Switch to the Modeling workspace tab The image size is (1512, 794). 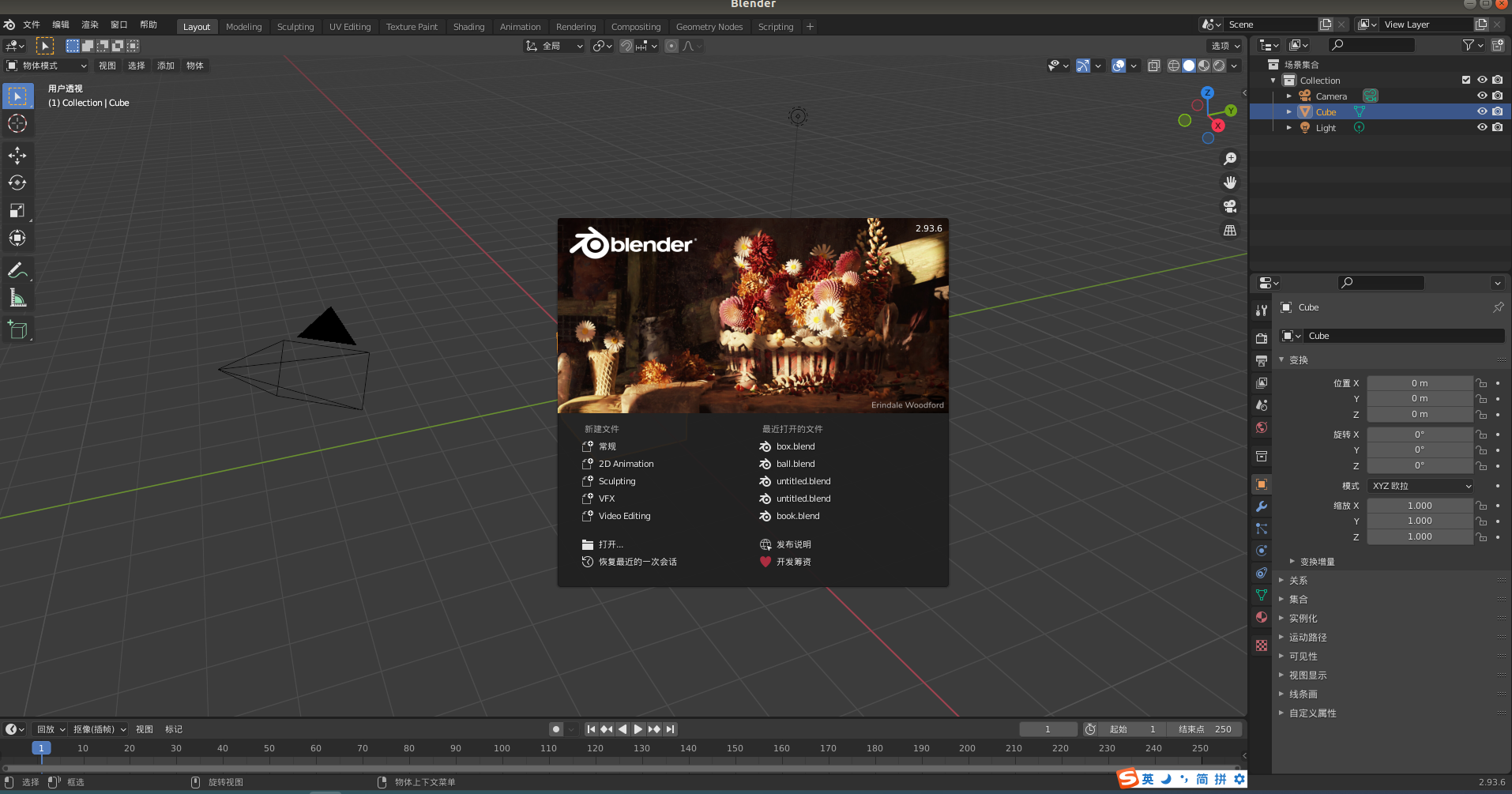click(243, 27)
